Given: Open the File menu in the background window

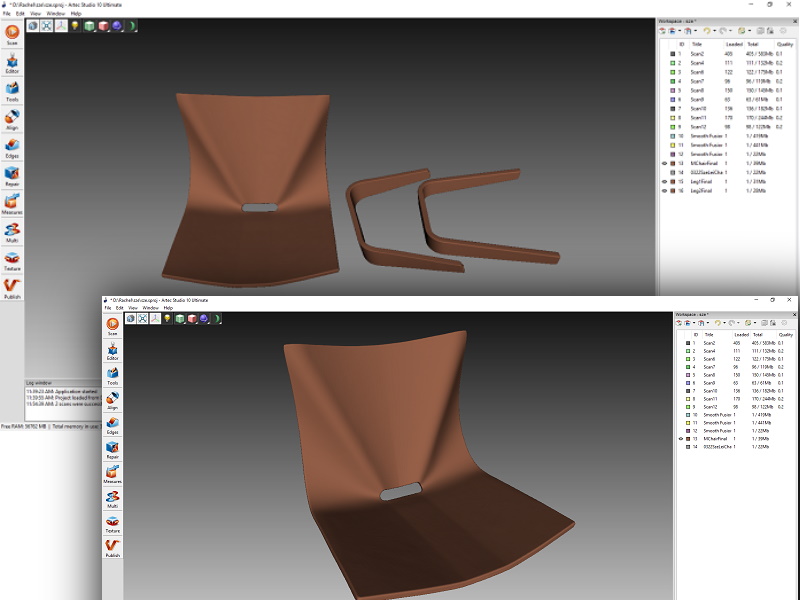Looking at the screenshot, I should [6, 14].
